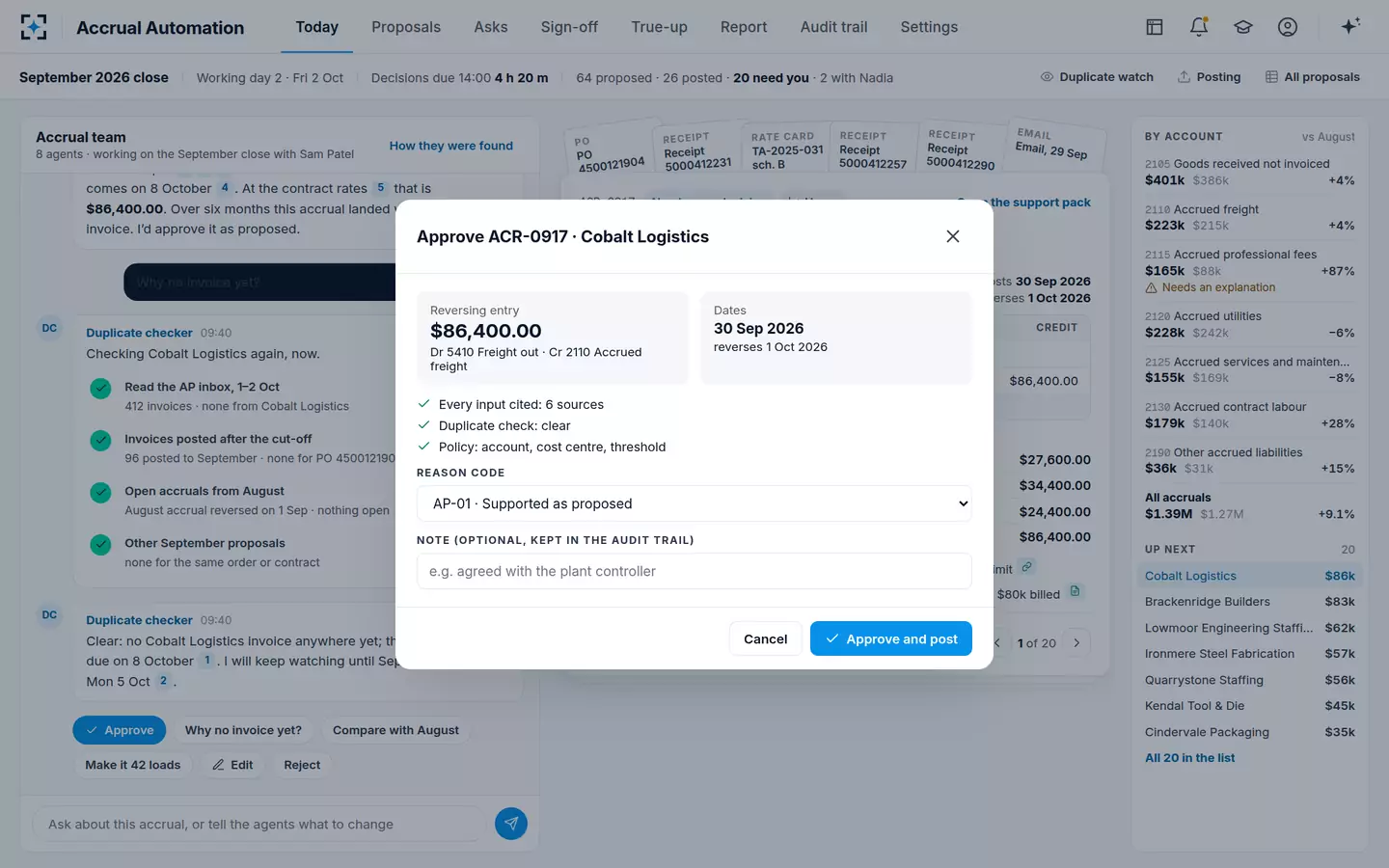
Task: Click the 'Needs an explanation' warning
Action: 1210,287
